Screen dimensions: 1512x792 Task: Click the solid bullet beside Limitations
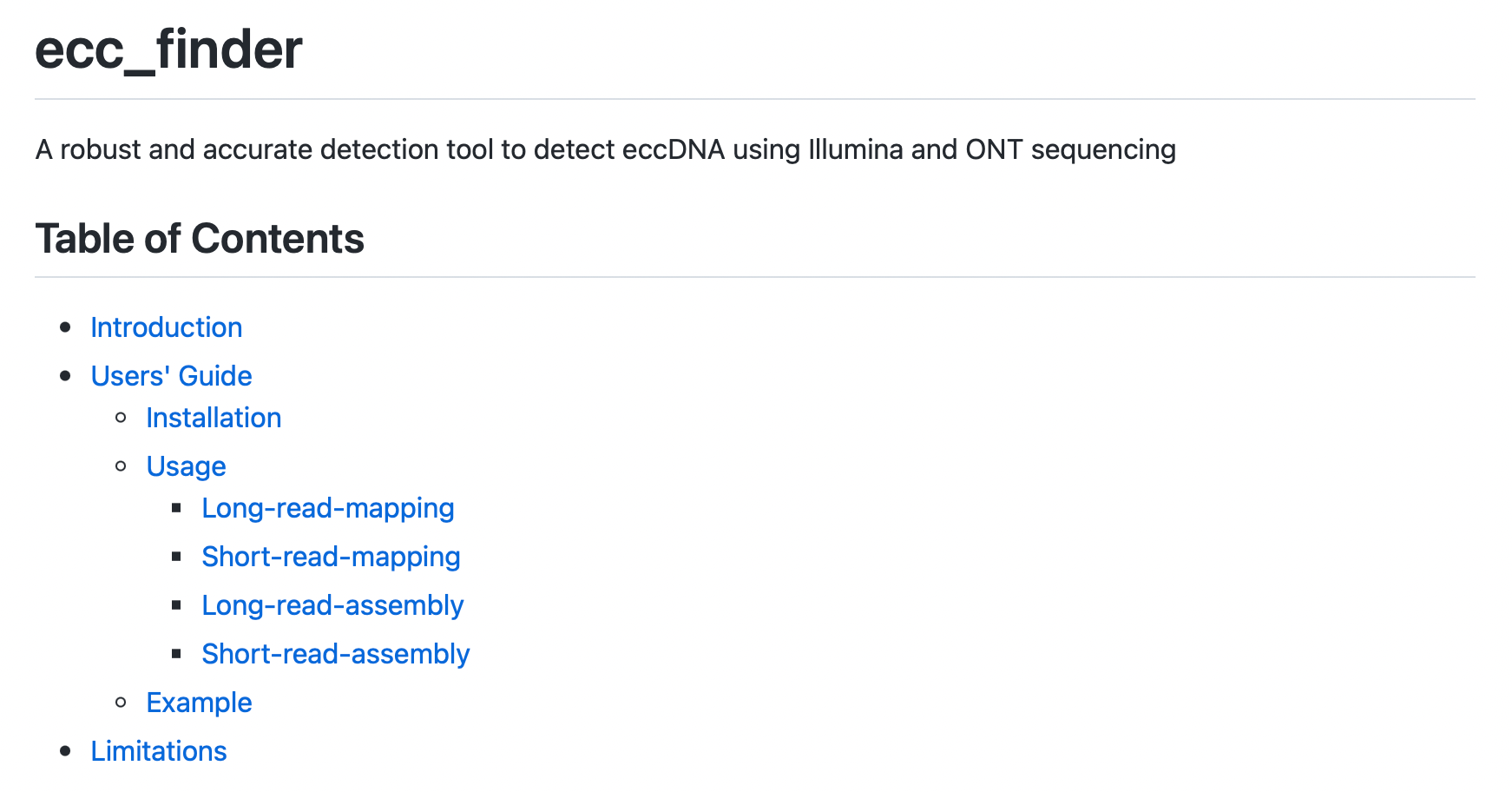point(66,751)
